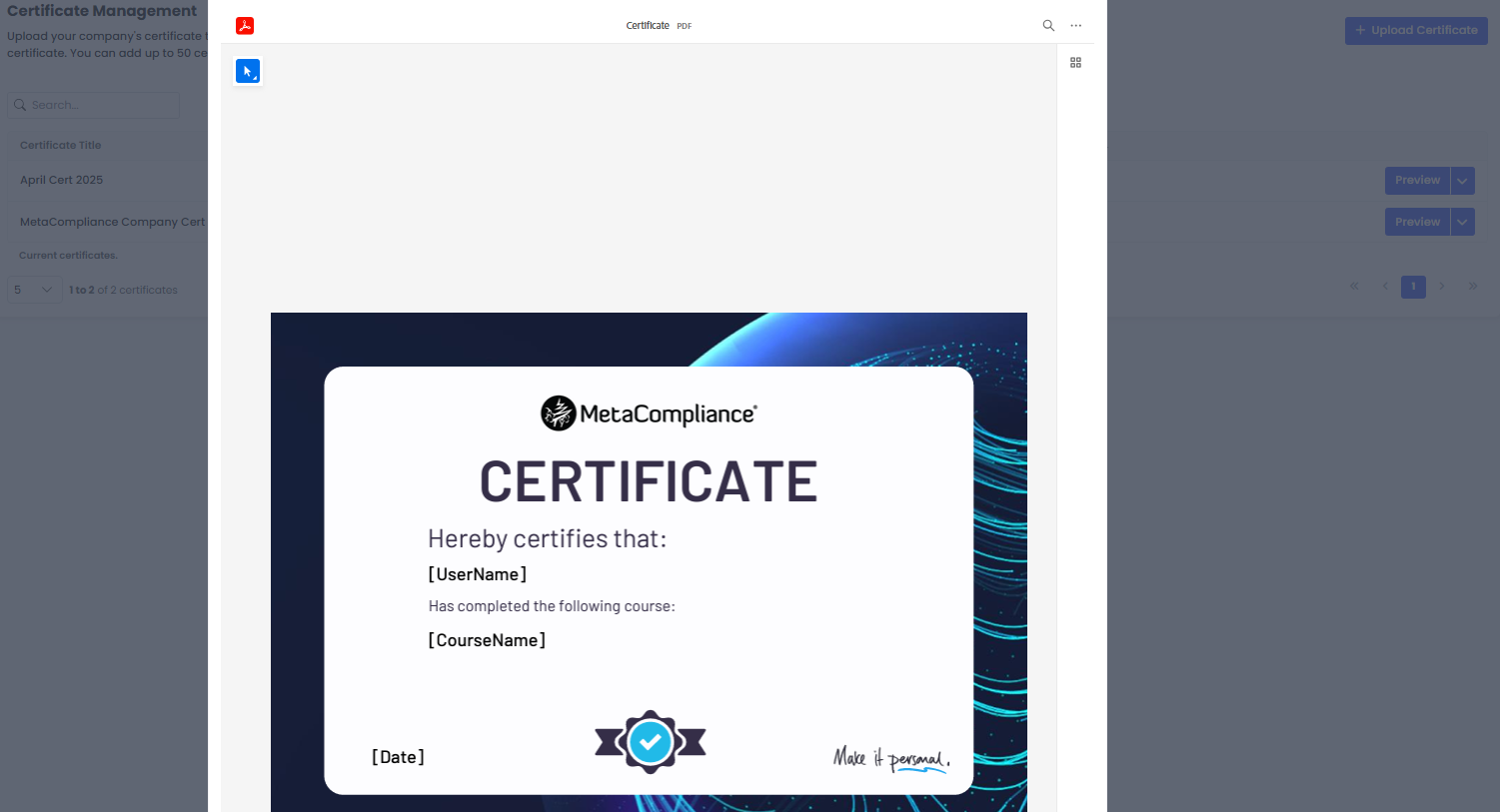
Task: Jump to last page with double-right arrow
Action: (1472, 287)
